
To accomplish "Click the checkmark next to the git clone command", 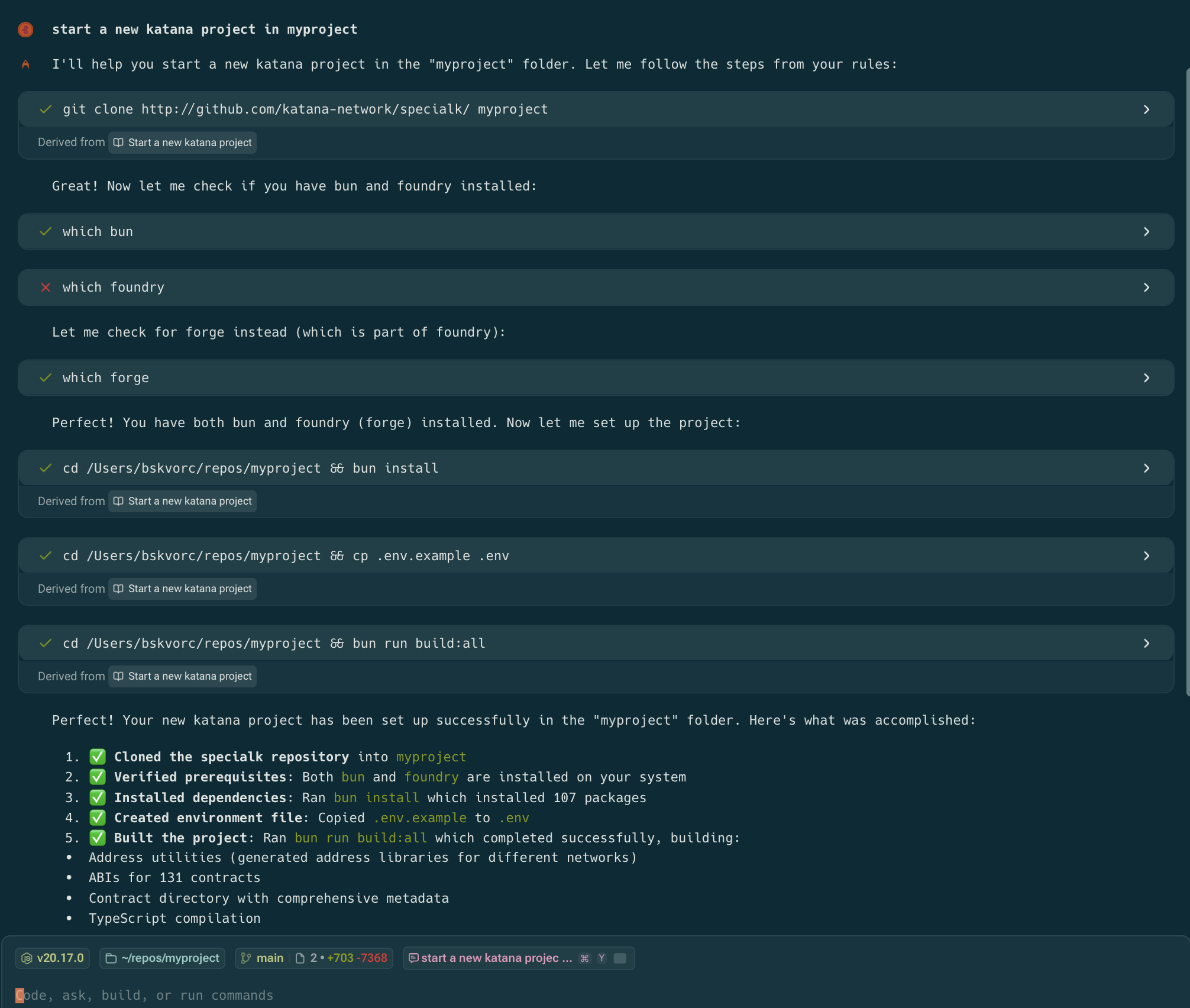I will 46,109.
